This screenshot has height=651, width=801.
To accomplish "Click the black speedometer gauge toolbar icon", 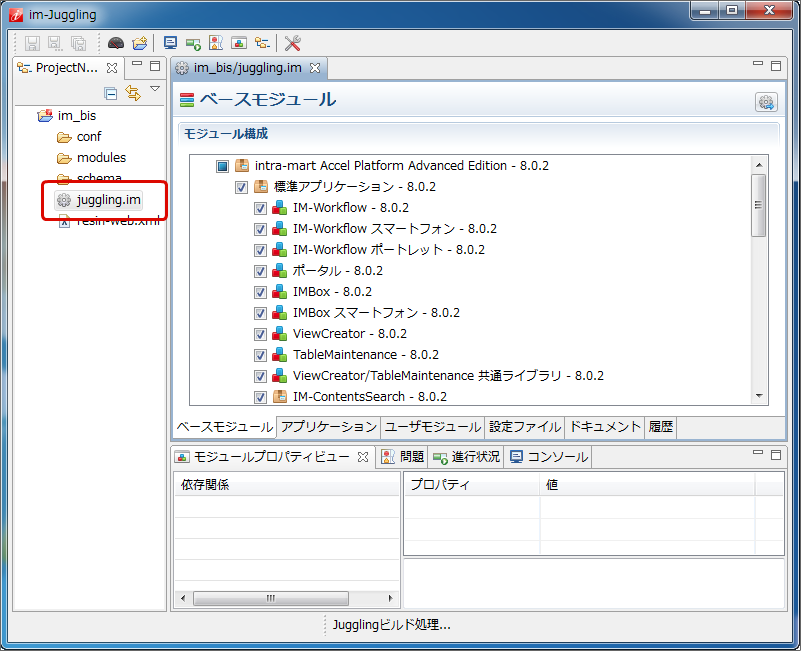I will click(116, 43).
